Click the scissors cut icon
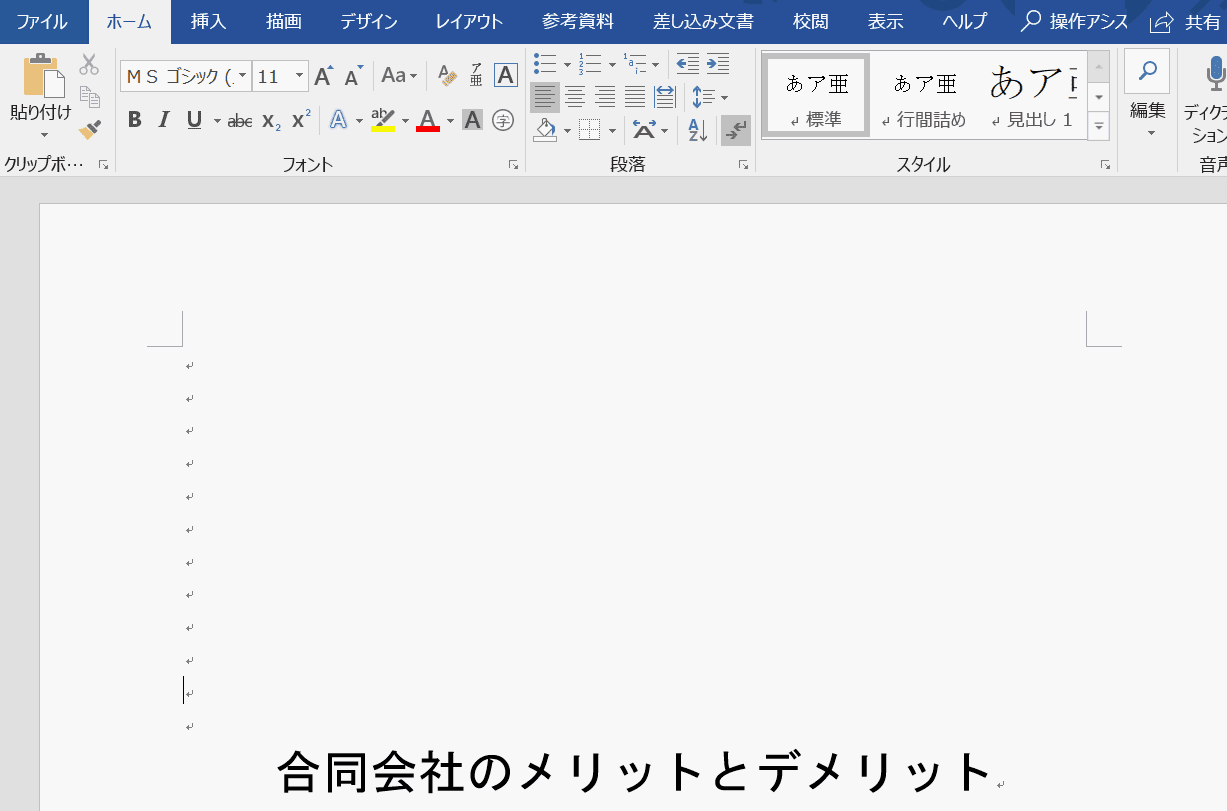 [x=90, y=65]
